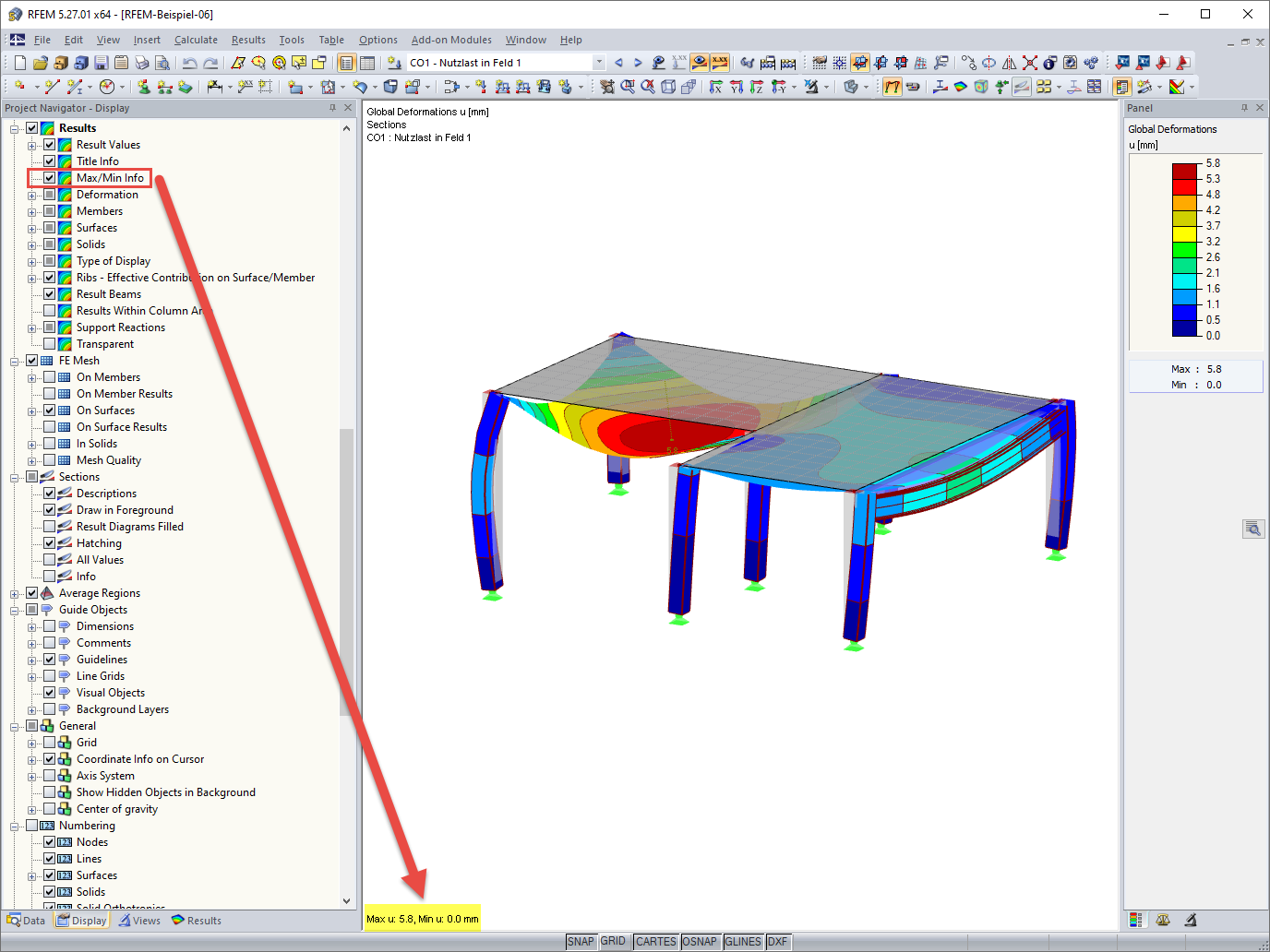Image resolution: width=1270 pixels, height=952 pixels.
Task: Enable Results Within Column Area checkbox
Action: [x=50, y=311]
